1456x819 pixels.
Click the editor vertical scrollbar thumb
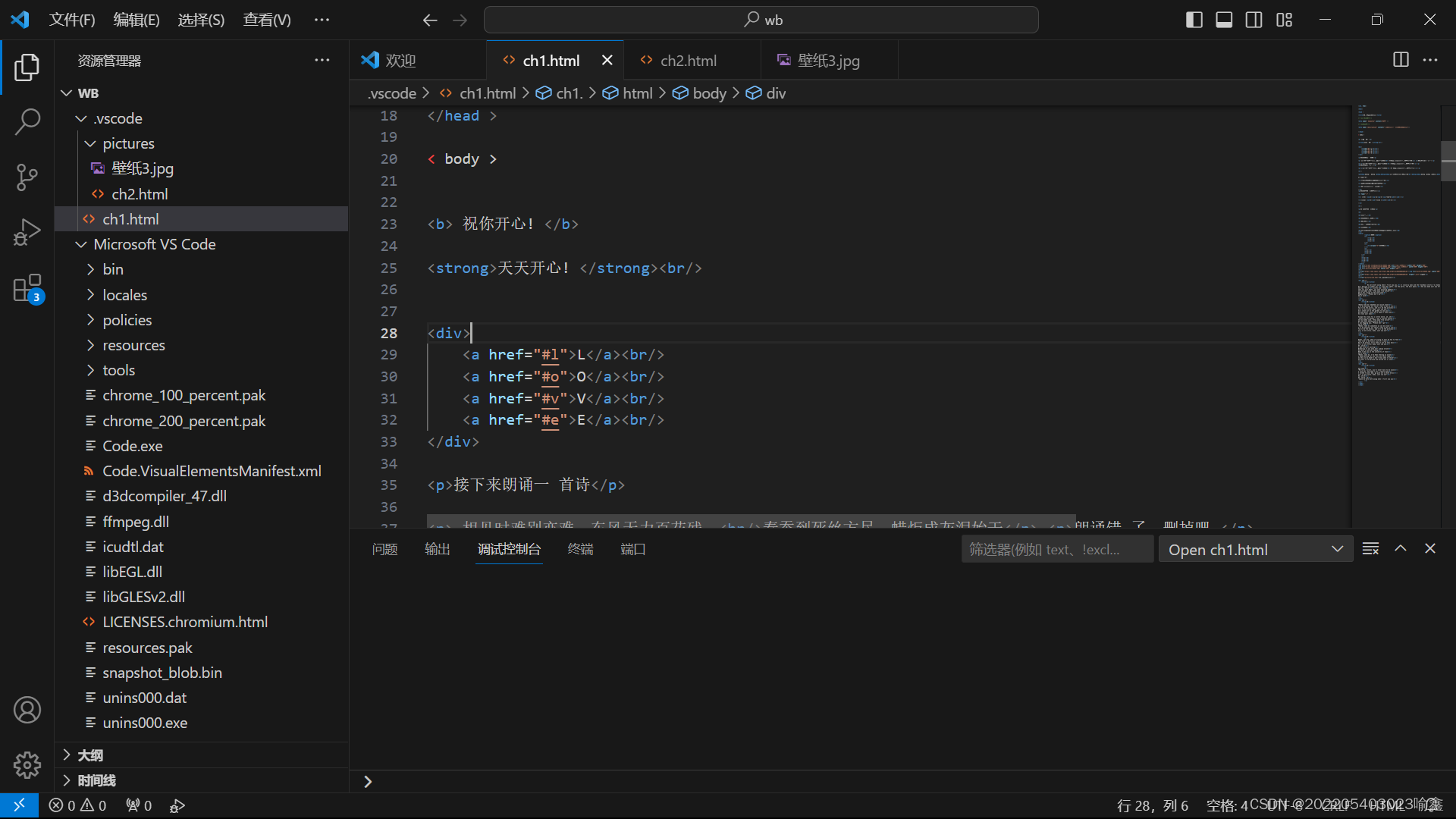coord(1448,161)
